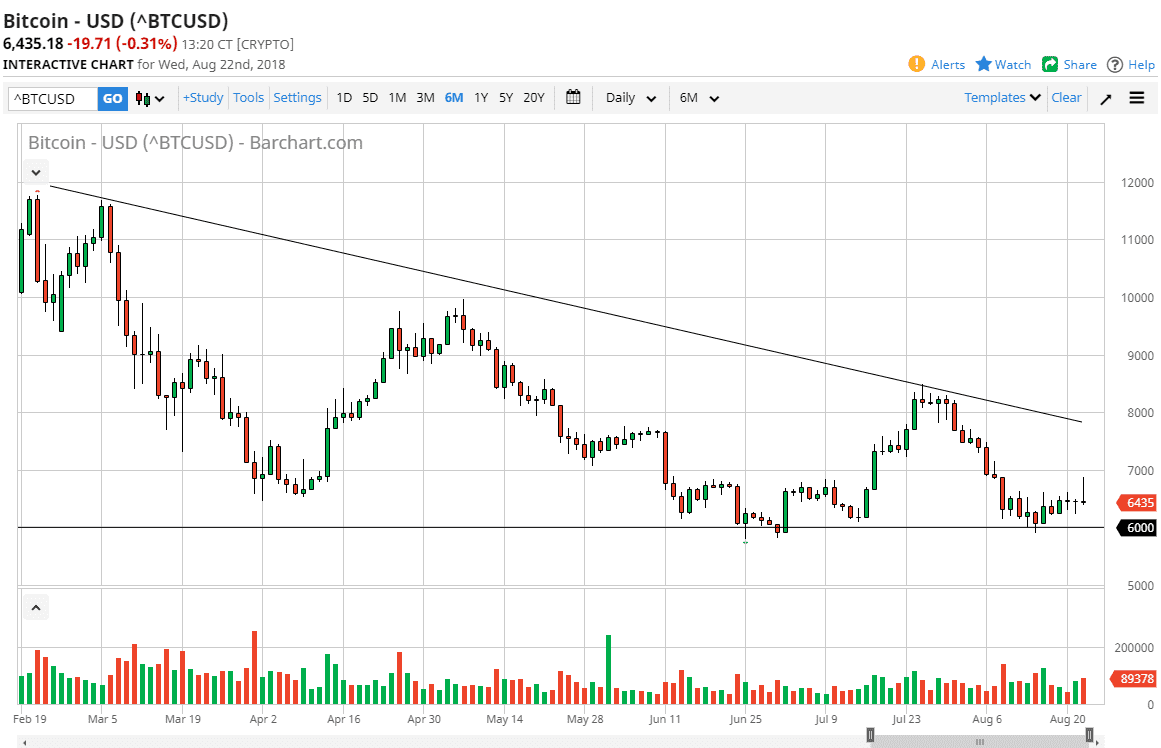
Task: Open the 6M range dropdown
Action: 697,98
